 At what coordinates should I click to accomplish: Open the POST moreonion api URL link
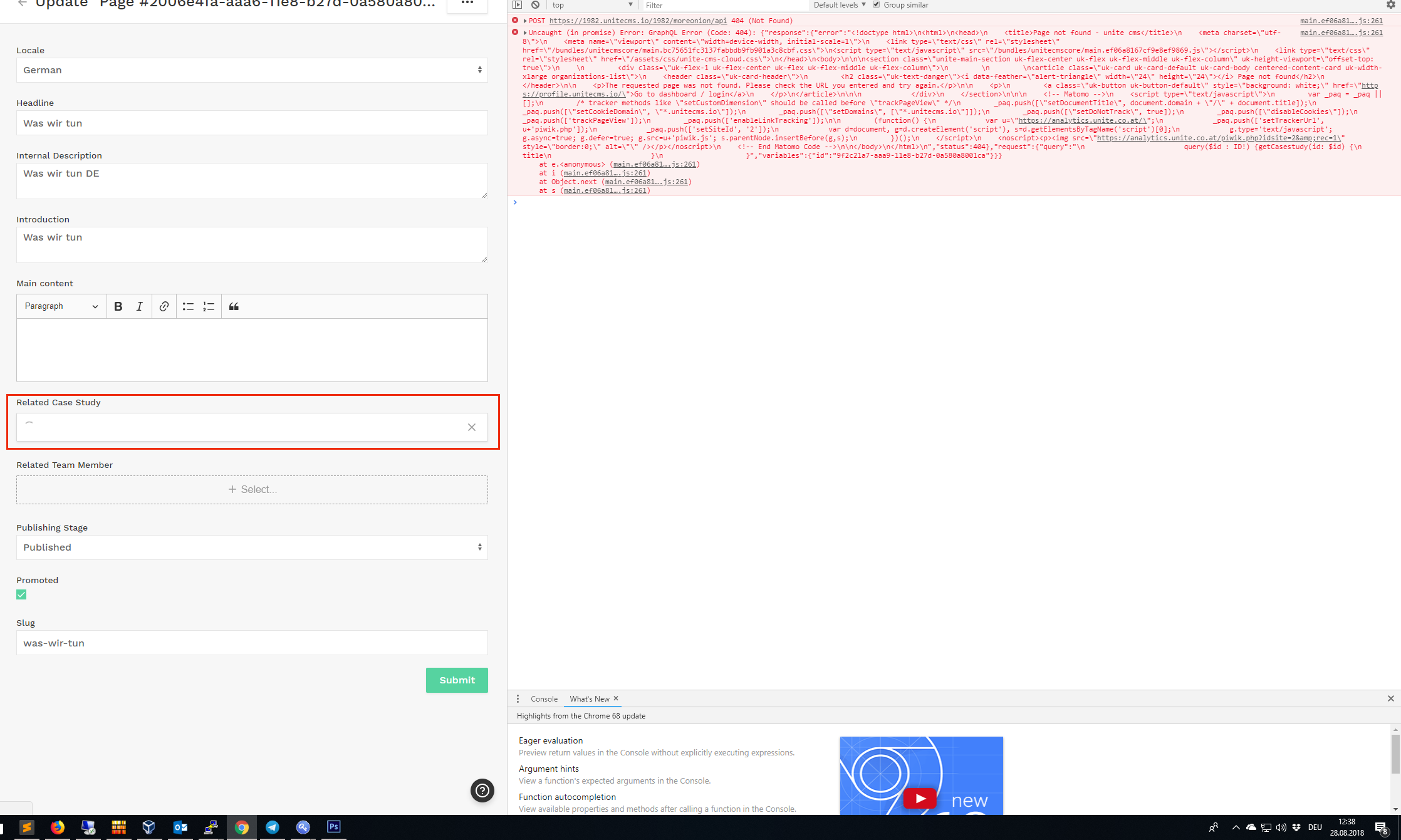point(638,21)
